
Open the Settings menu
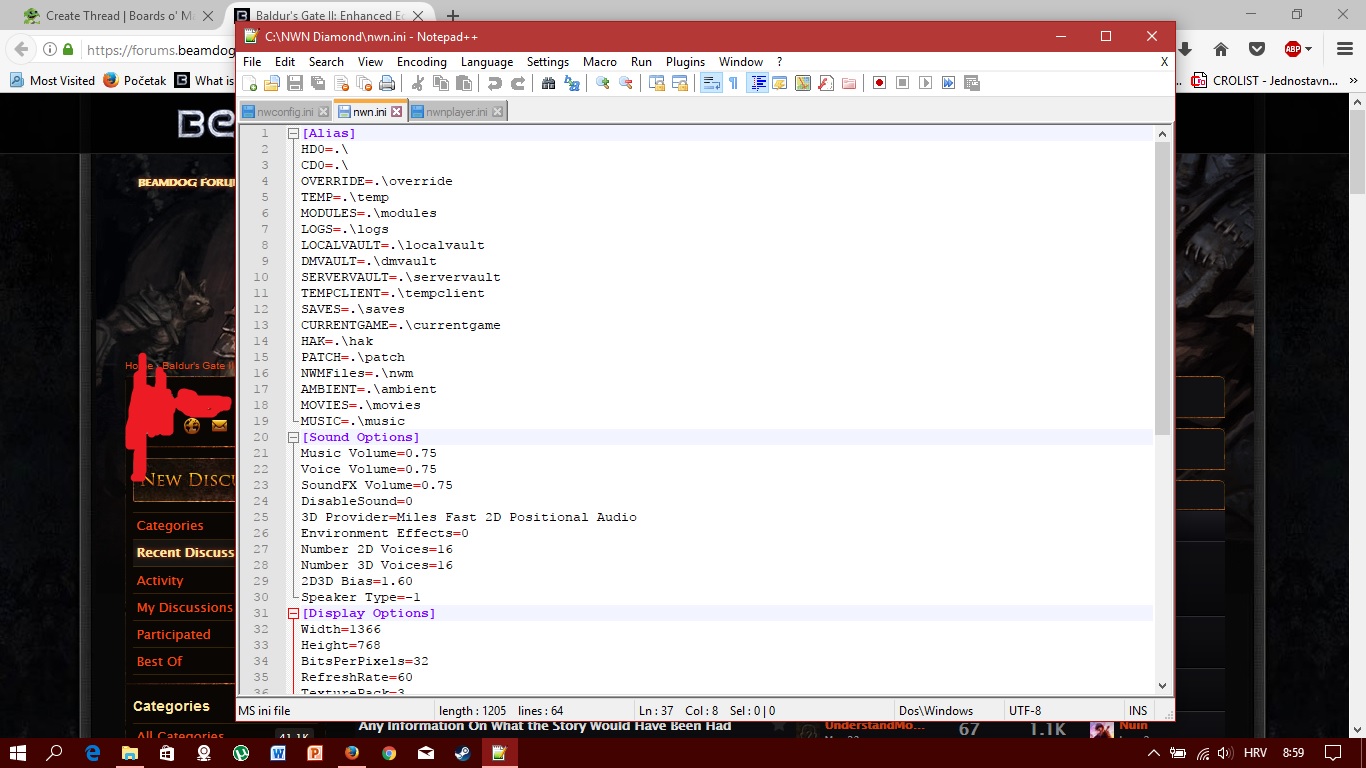click(548, 61)
